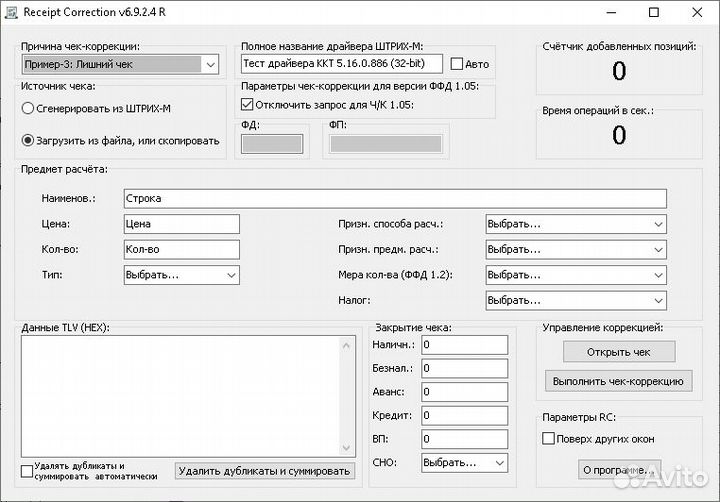
Task: Click the Кол-во input field
Action: pyautogui.click(x=181, y=249)
